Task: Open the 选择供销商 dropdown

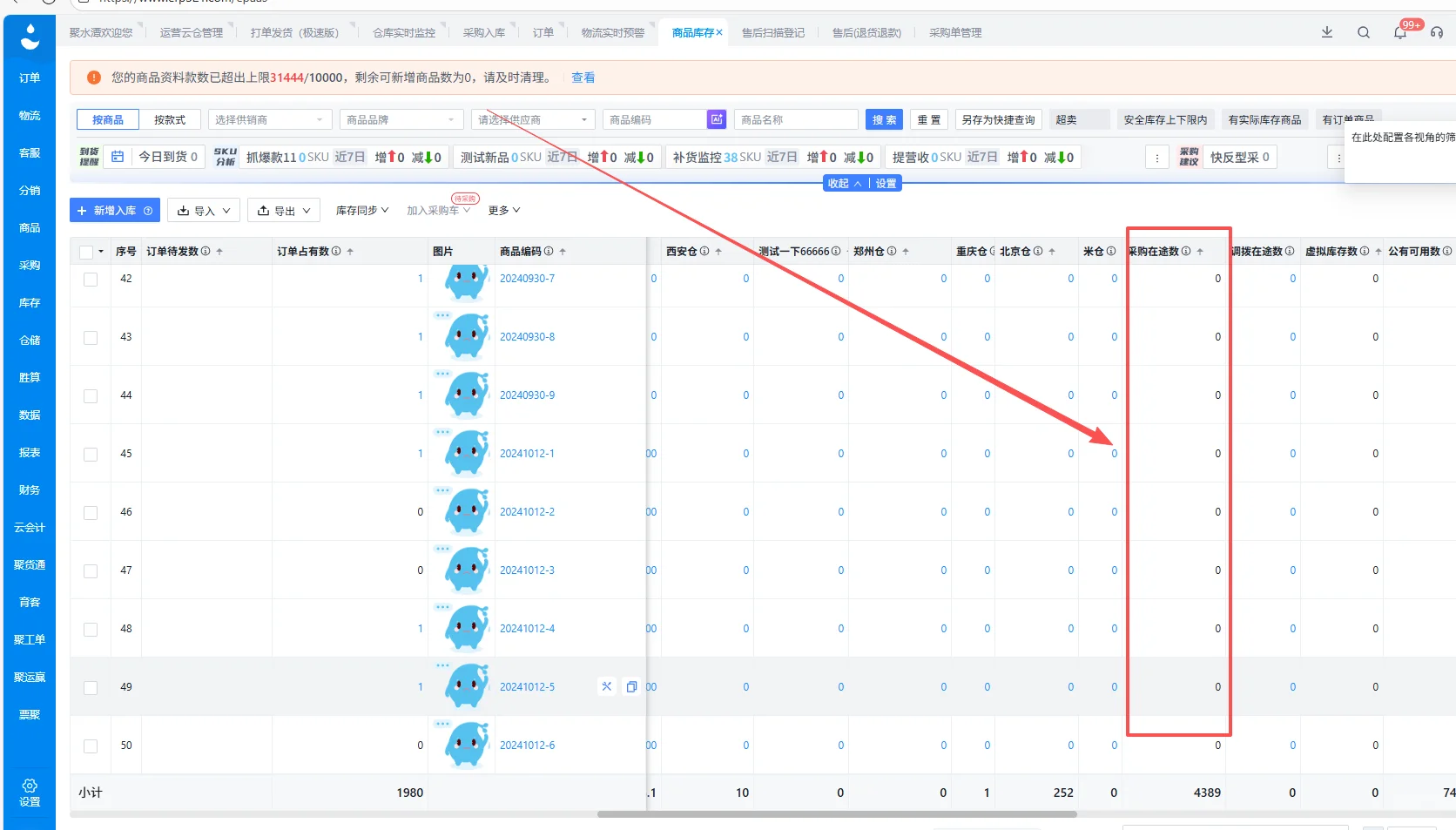Action: tap(270, 119)
